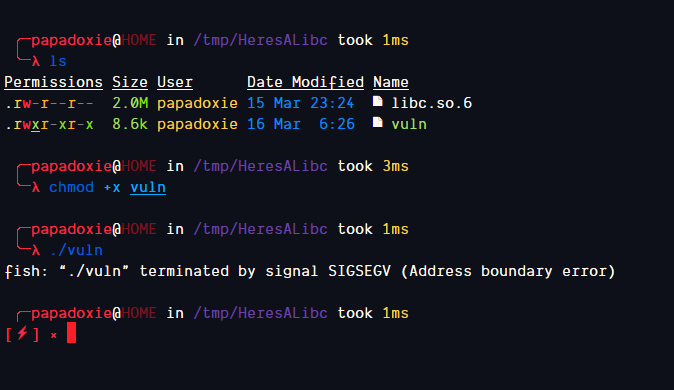Click the 8.6k file size value
Image resolution: width=674 pixels, height=390 pixels.
coord(130,124)
